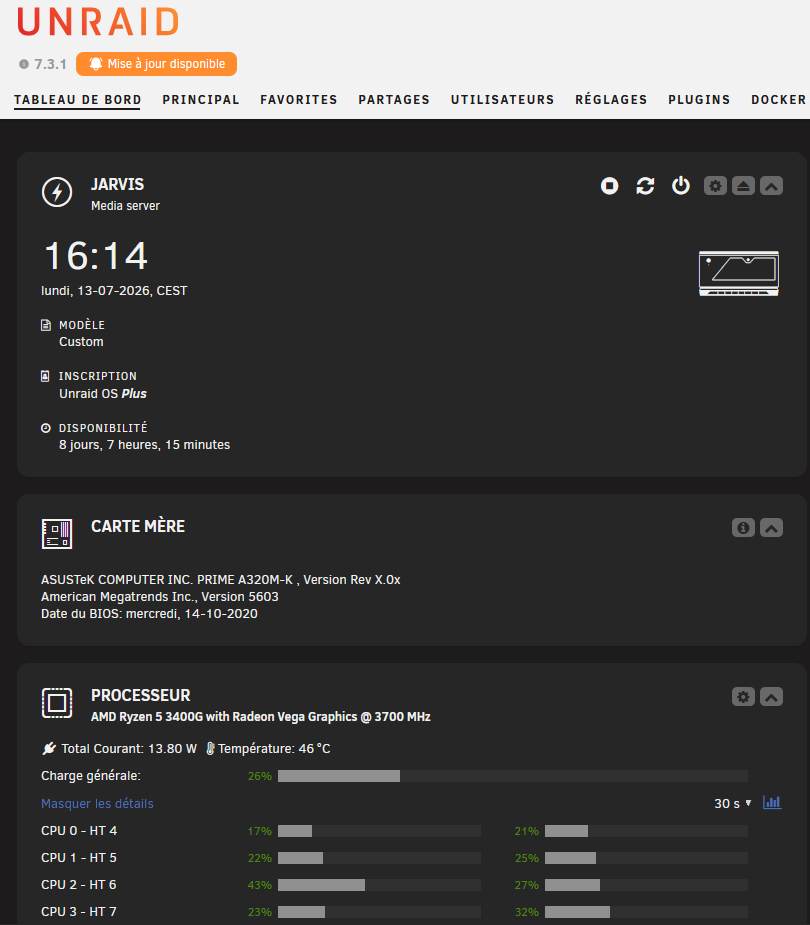This screenshot has width=810, height=925.
Task: Show motherboard info with the info icon
Action: click(x=743, y=527)
